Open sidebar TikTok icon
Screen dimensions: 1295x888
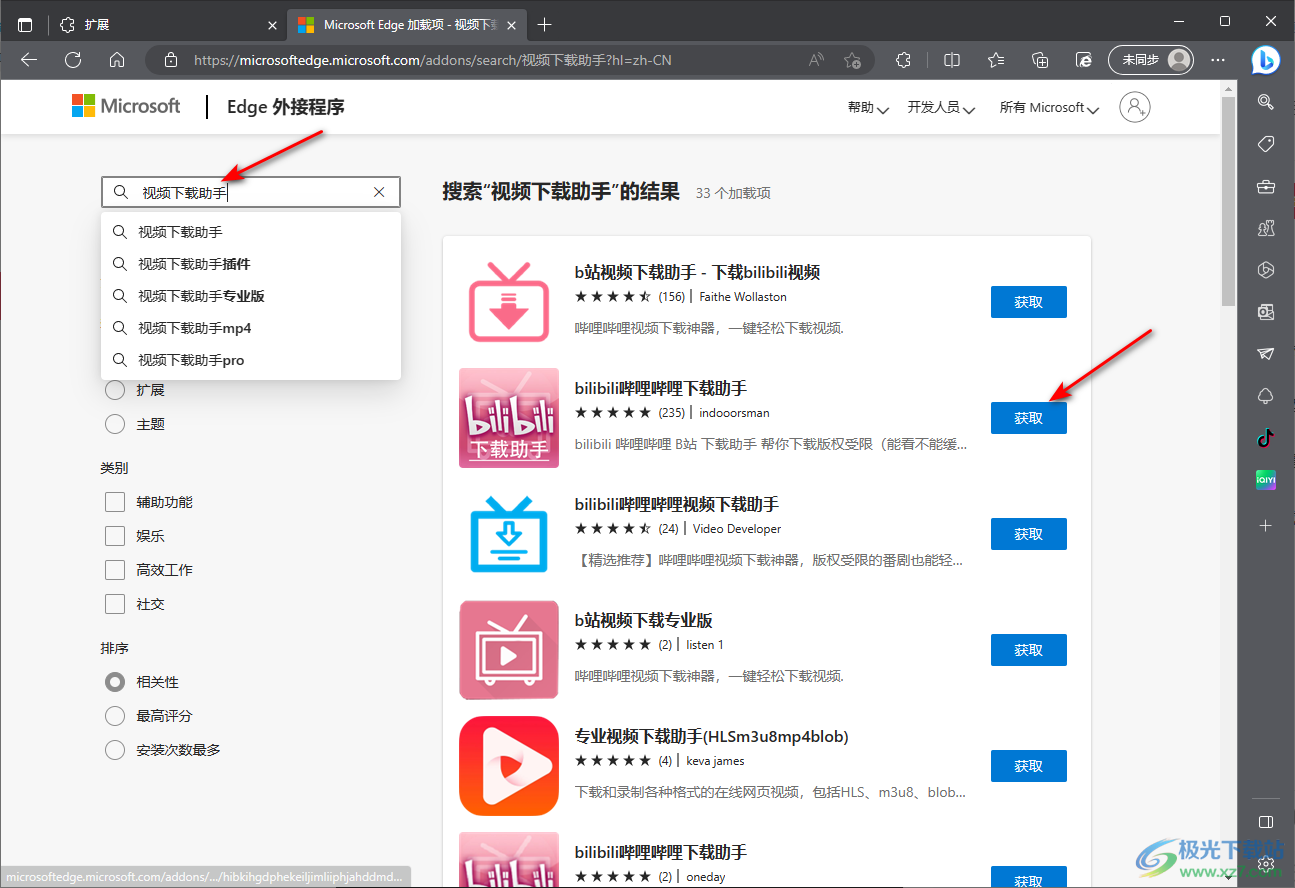1266,437
